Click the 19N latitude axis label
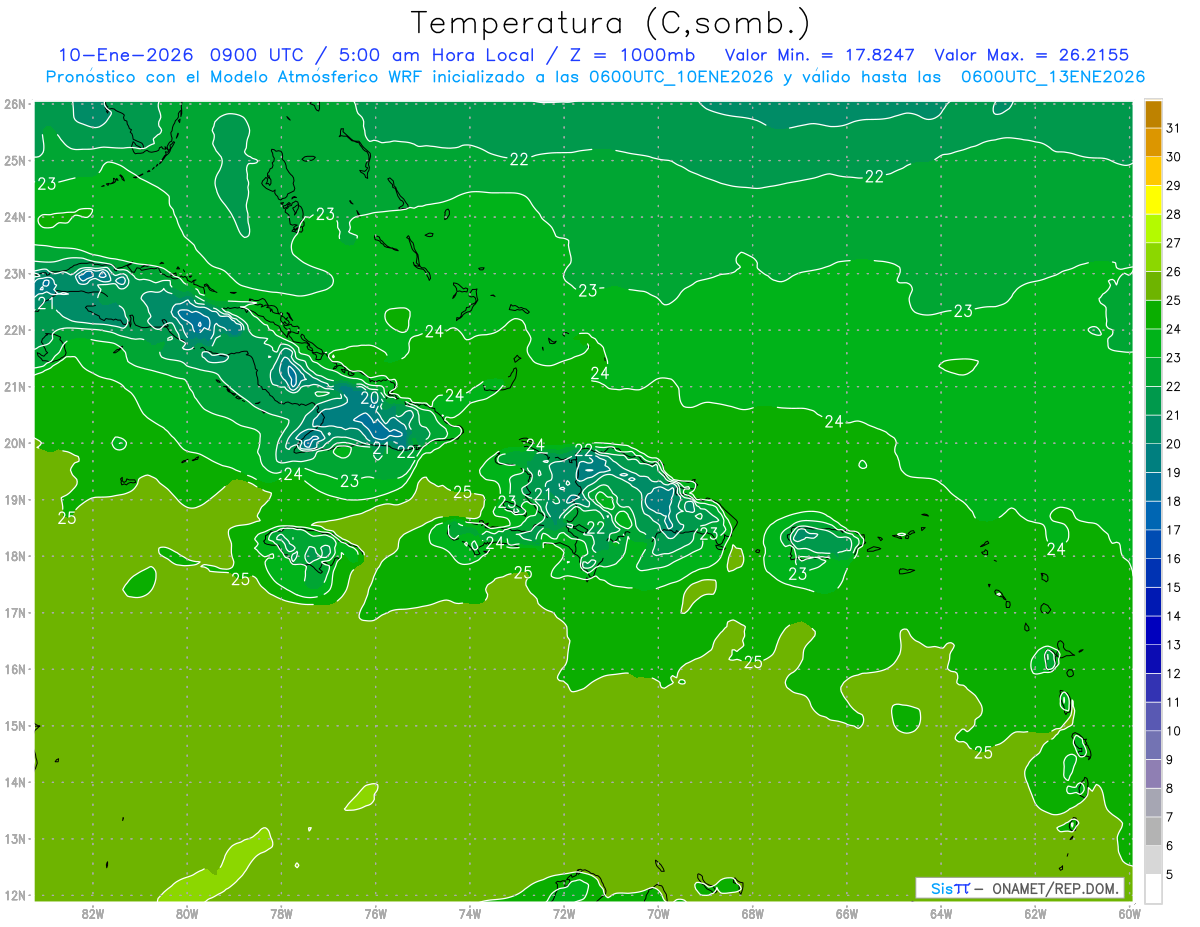Image resolution: width=1200 pixels, height=927 pixels. (15, 500)
